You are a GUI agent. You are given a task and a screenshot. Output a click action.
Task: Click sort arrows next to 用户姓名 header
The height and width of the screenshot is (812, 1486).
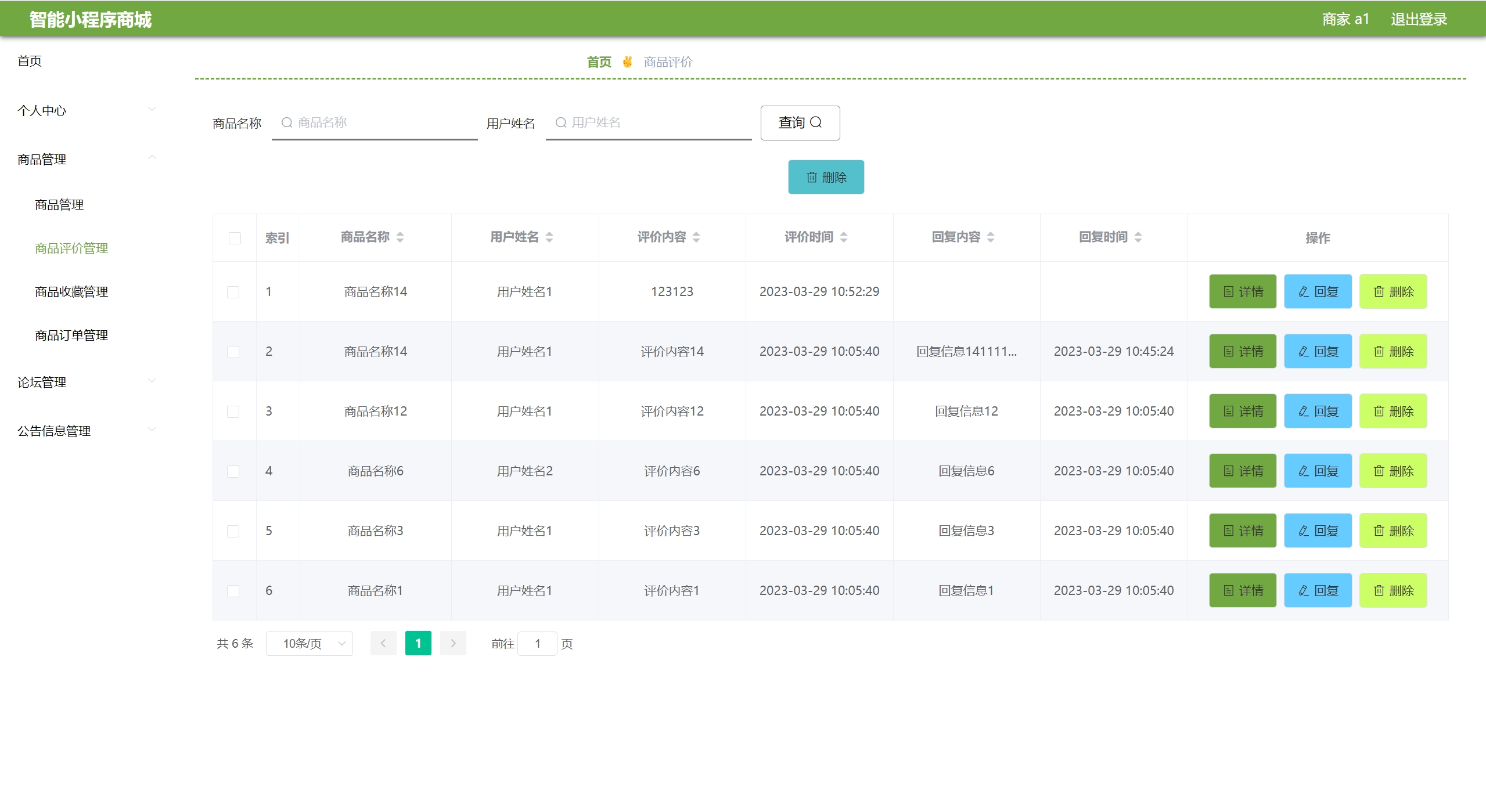click(x=549, y=237)
